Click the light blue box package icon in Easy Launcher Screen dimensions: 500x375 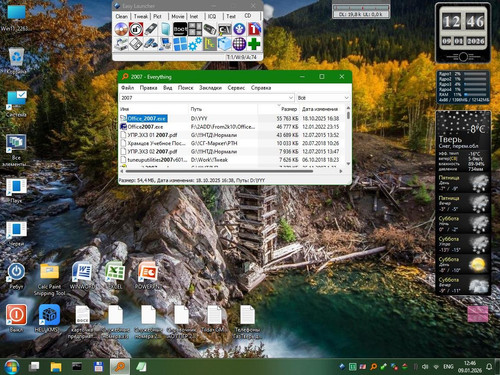[225, 44]
